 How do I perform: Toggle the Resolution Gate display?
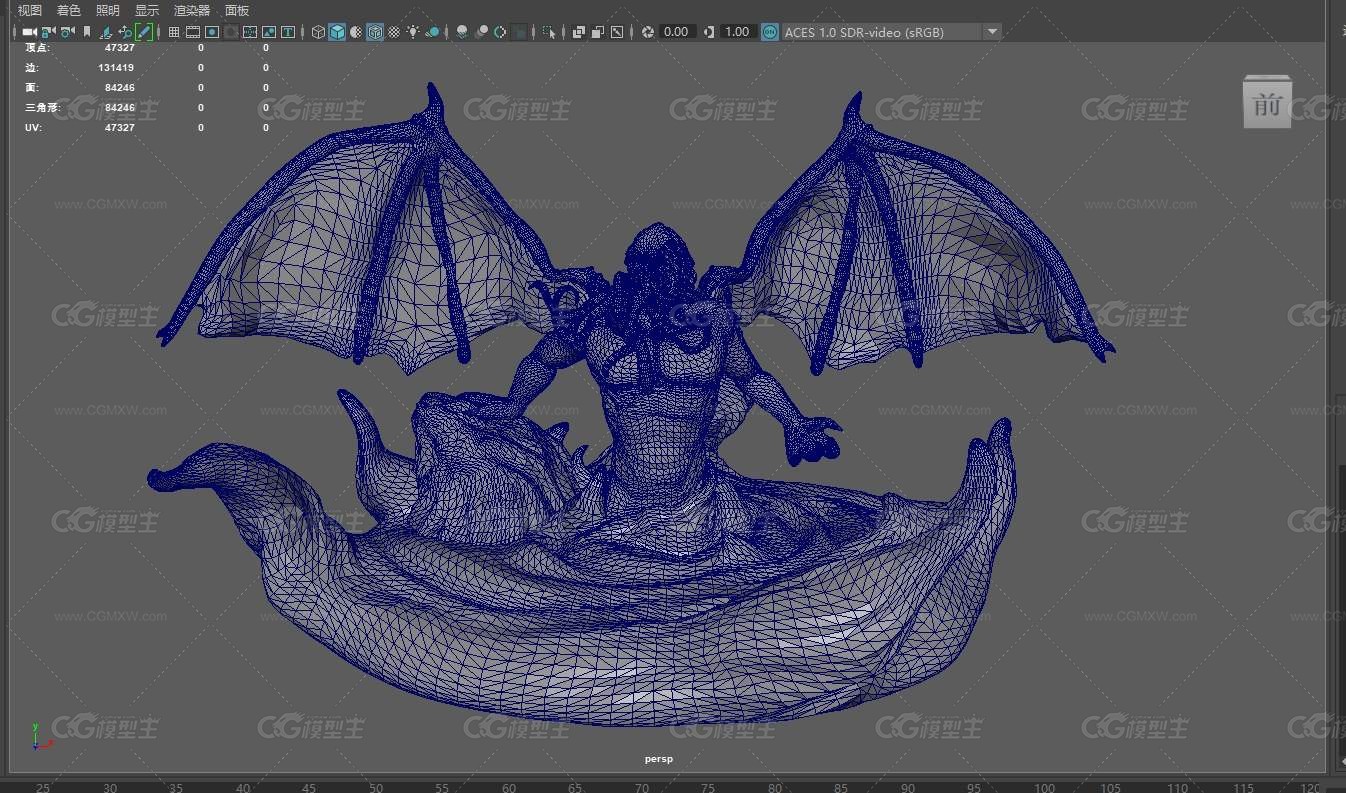[x=212, y=32]
